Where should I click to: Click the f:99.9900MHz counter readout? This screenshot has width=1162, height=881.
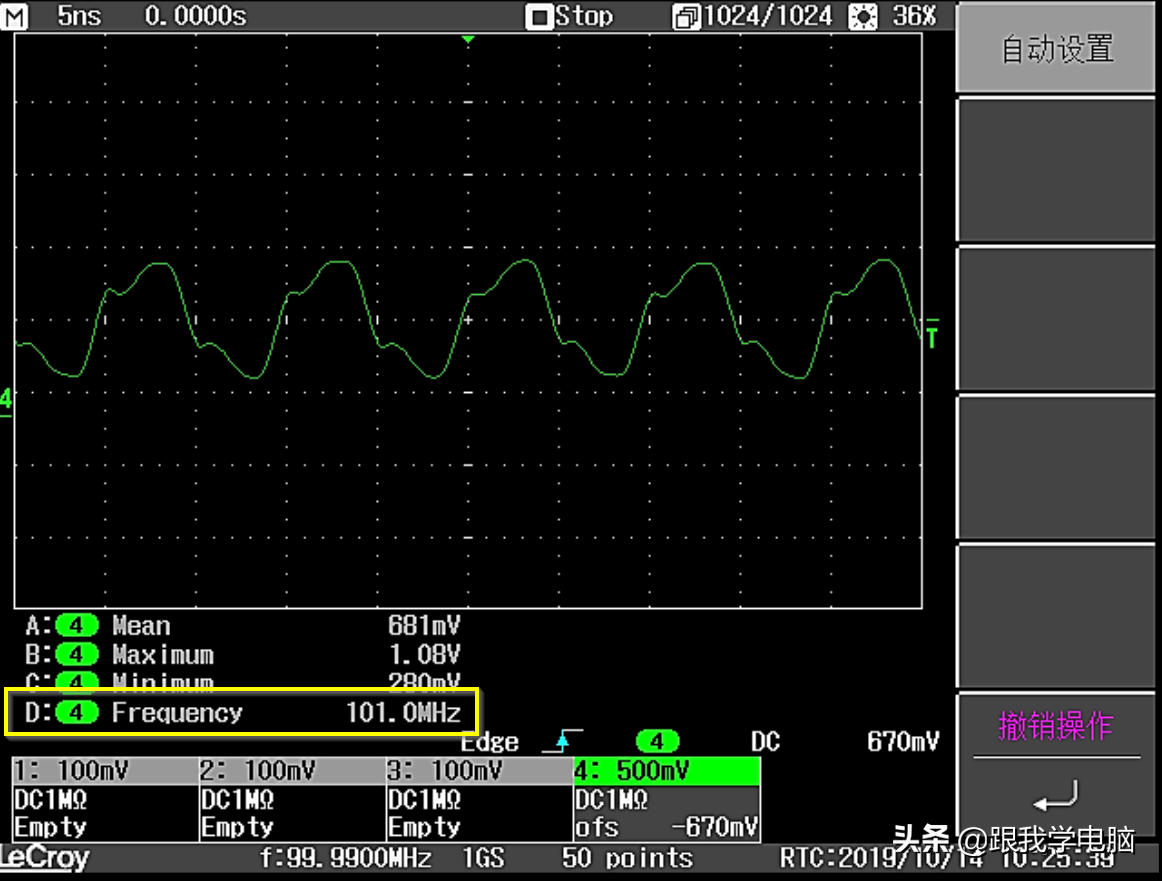pyautogui.click(x=345, y=858)
